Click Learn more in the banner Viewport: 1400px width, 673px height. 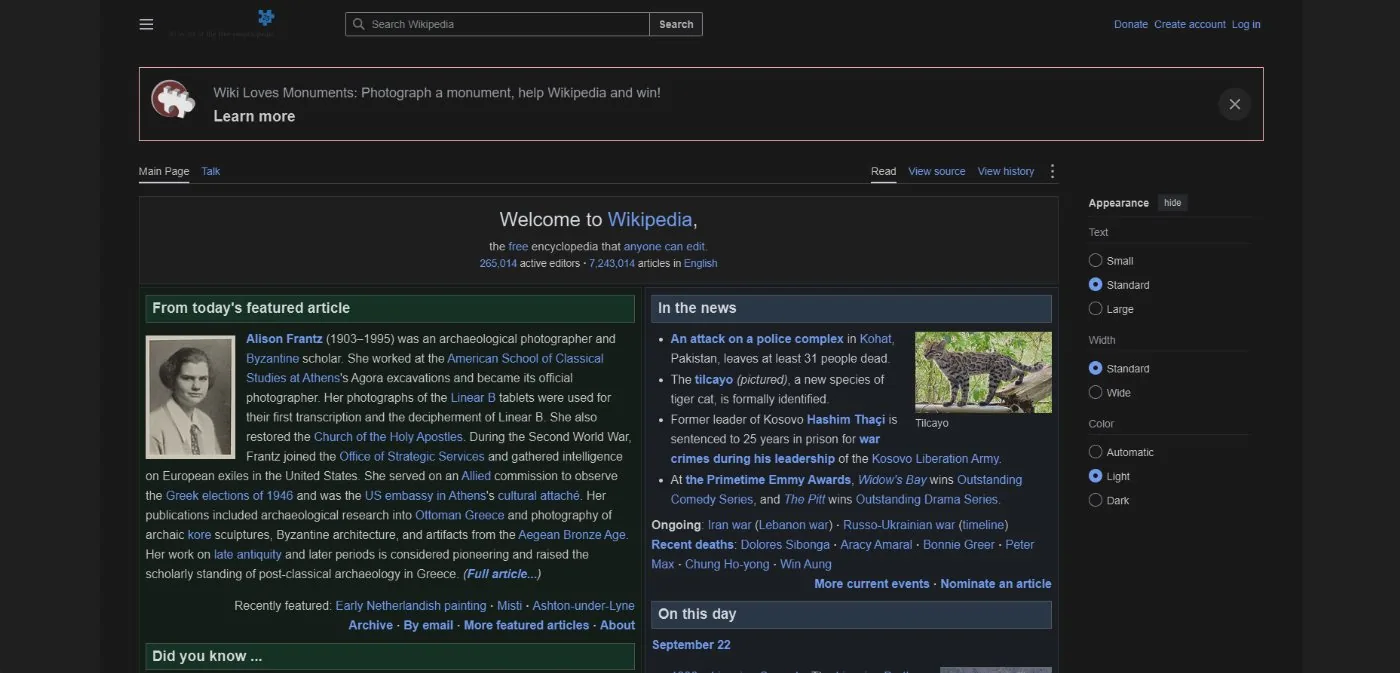point(254,116)
